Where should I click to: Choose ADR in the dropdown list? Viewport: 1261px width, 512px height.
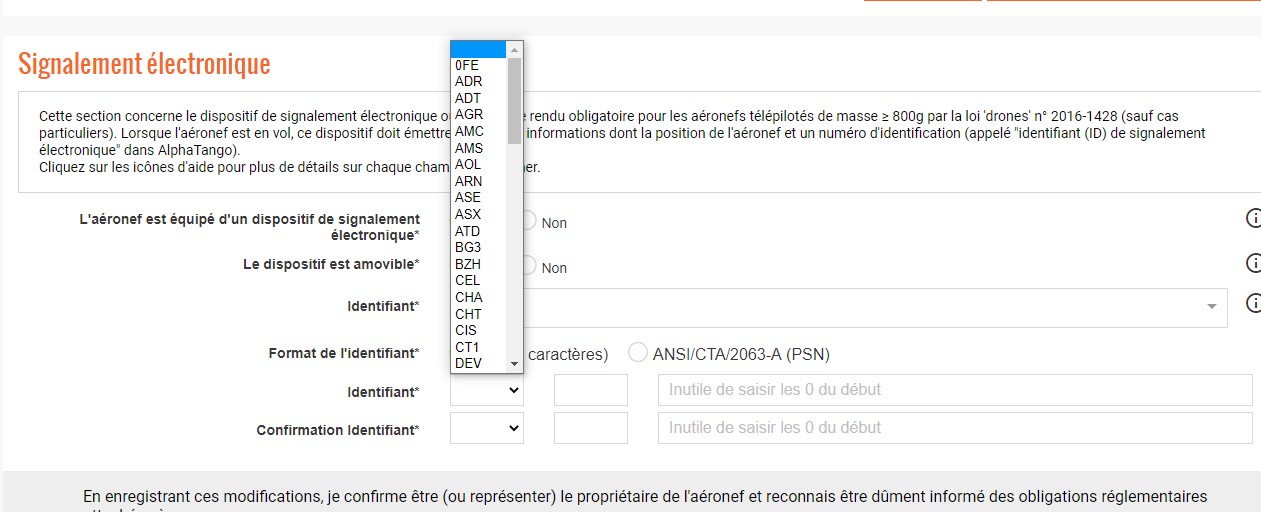tap(479, 82)
